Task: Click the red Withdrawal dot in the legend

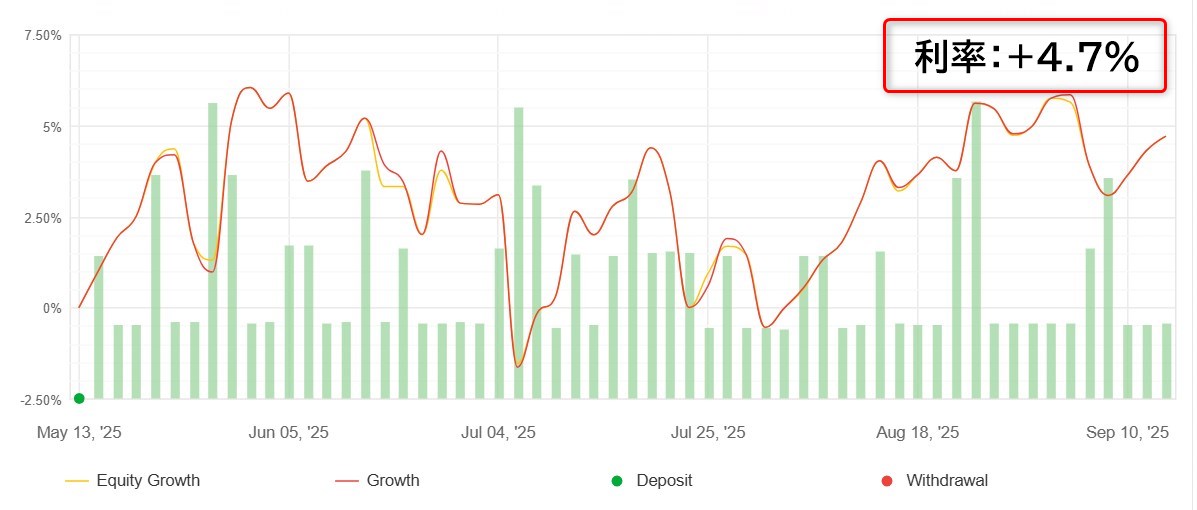Action: coord(887,481)
